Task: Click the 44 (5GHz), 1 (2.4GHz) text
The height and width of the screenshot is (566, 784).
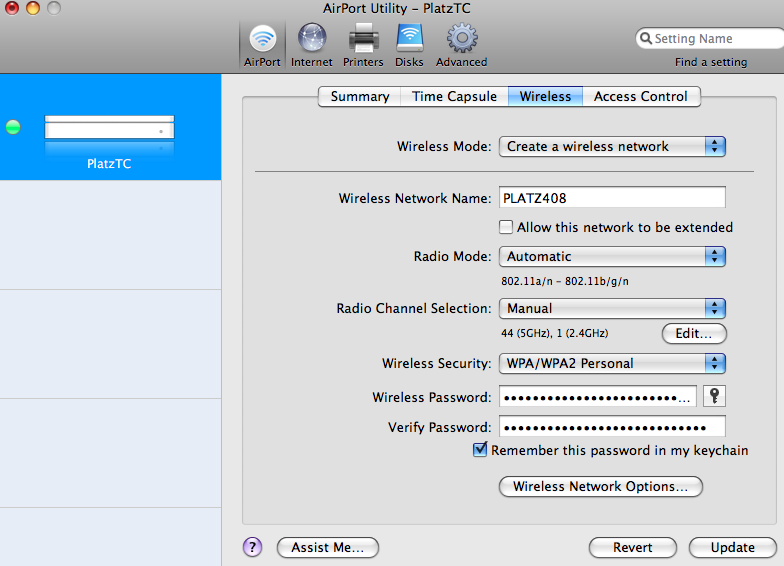Action: point(554,334)
